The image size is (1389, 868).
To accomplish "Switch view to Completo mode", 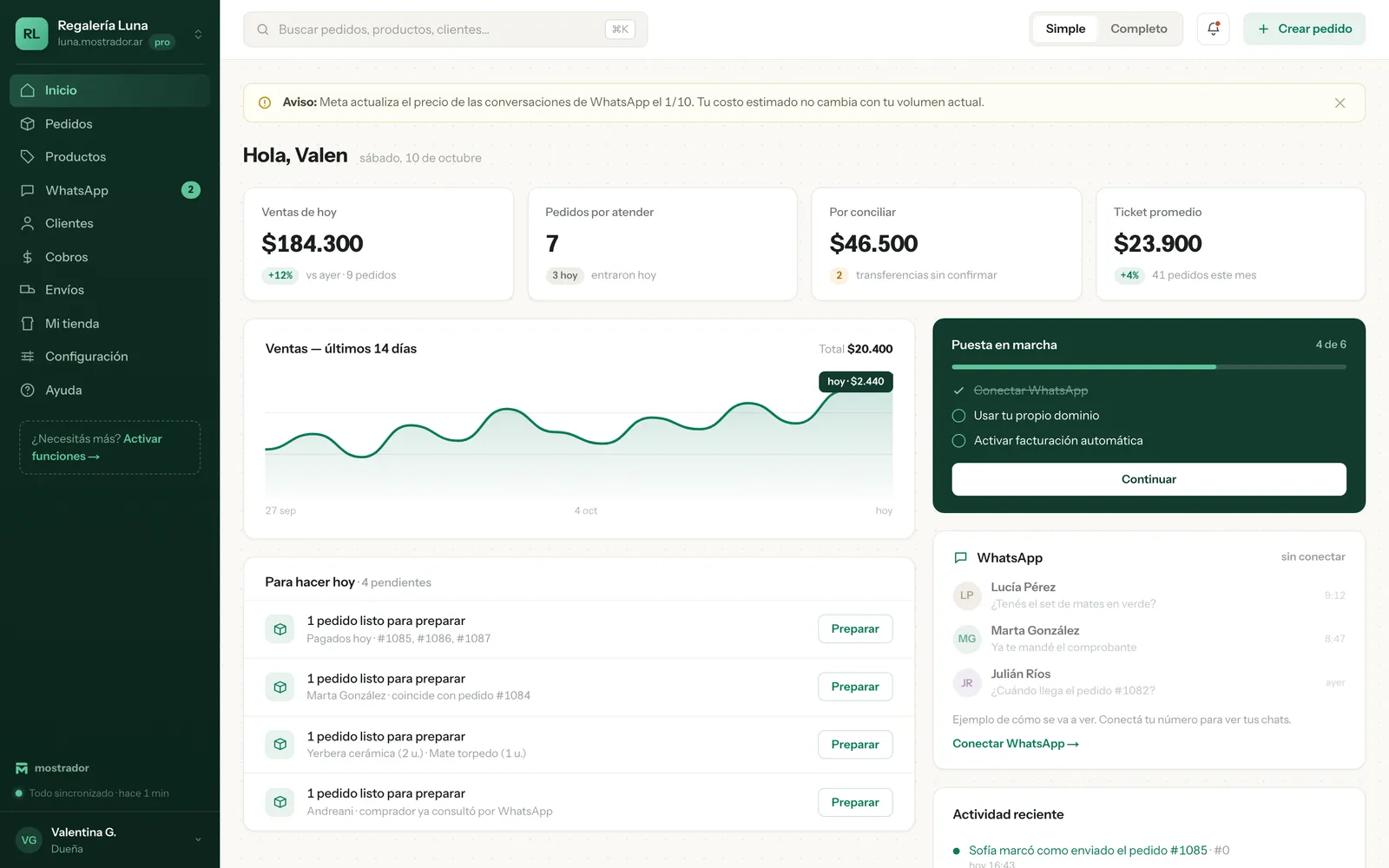I will (1138, 29).
